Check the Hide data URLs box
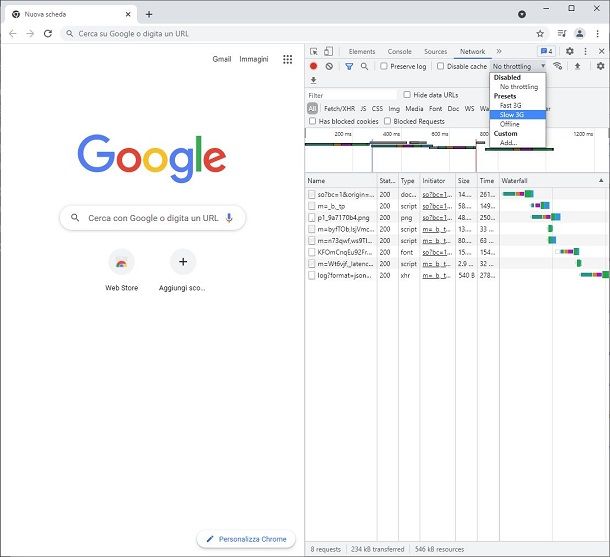The image size is (610, 557). pyautogui.click(x=407, y=95)
